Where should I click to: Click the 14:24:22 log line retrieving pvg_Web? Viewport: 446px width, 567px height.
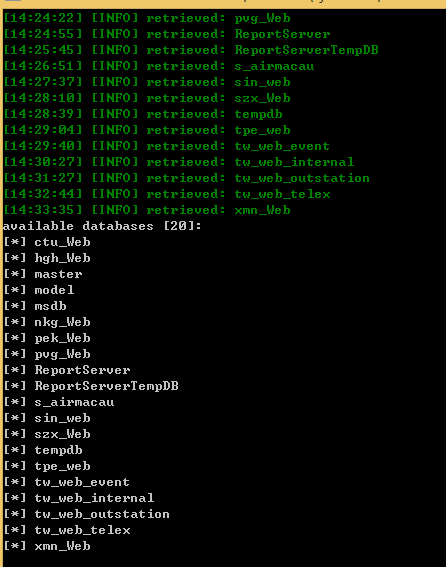pyautogui.click(x=147, y=18)
